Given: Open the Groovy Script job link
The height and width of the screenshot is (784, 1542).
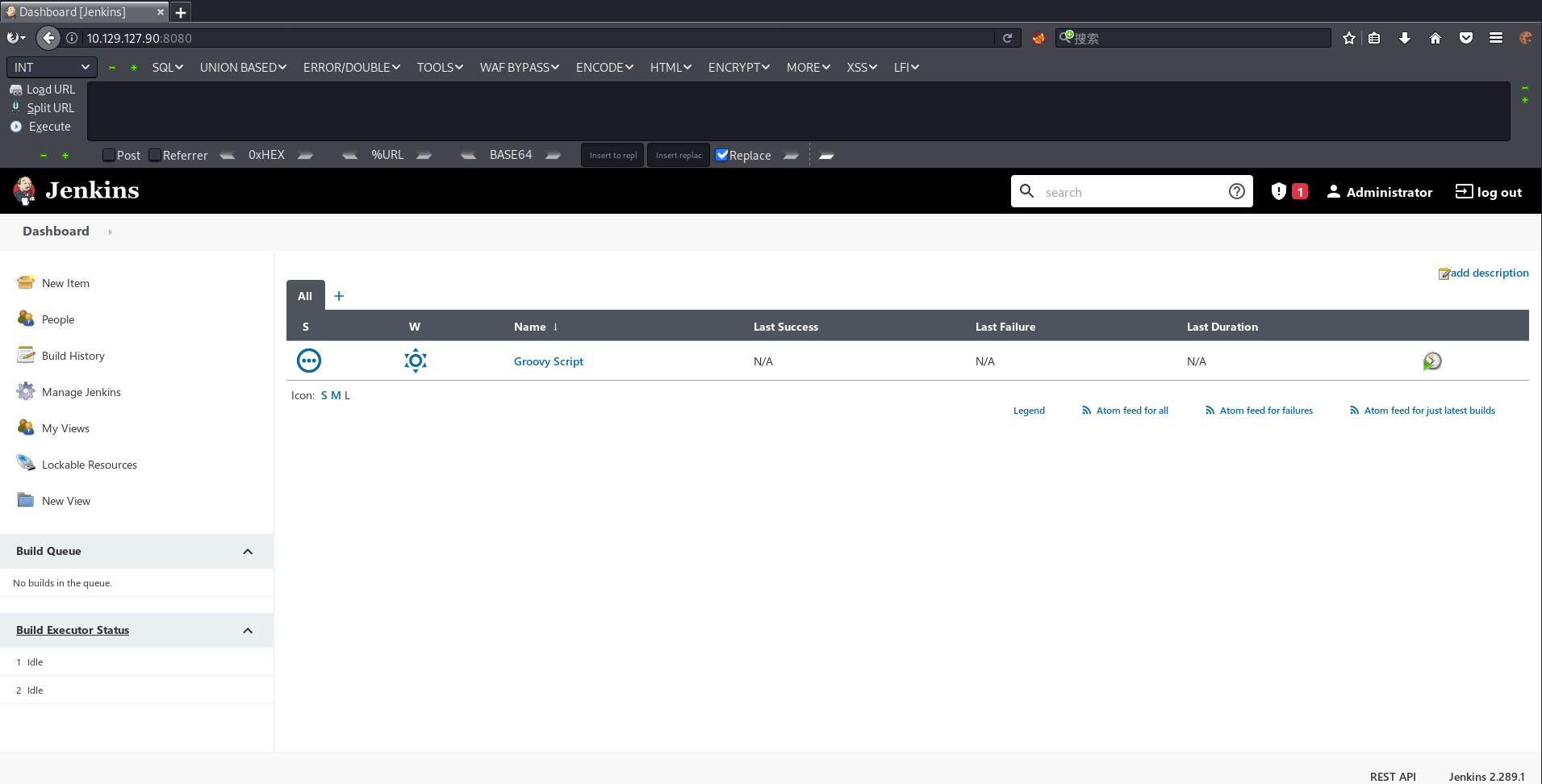Looking at the screenshot, I should [548, 361].
